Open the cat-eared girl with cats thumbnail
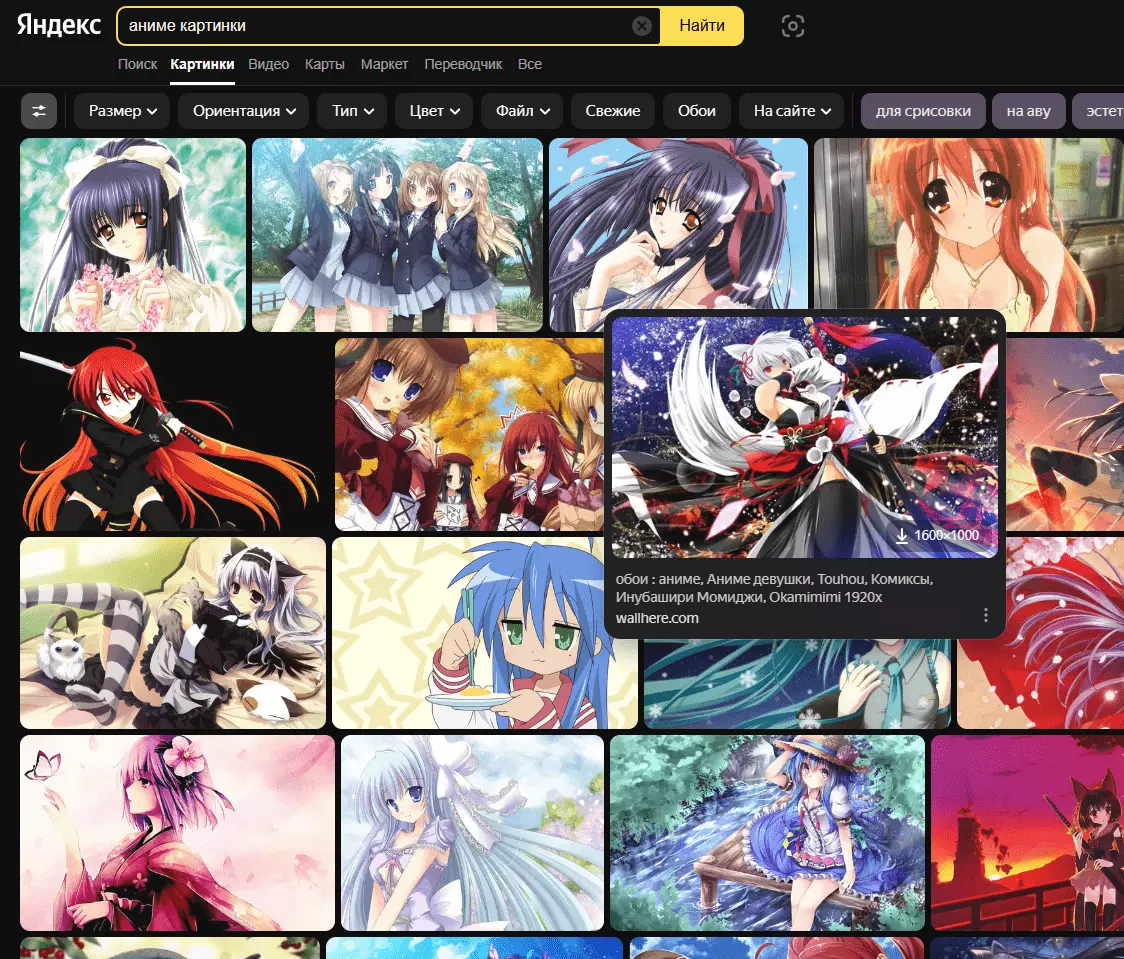The image size is (1124, 959). coord(173,633)
